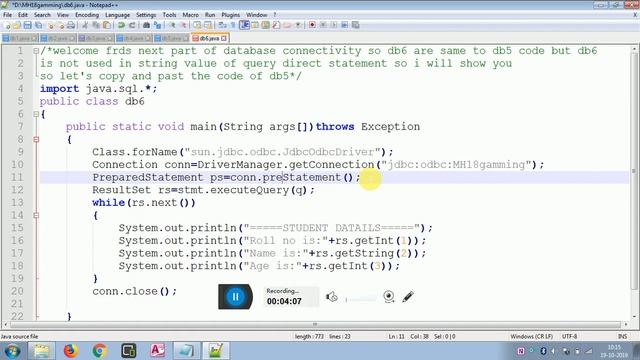This screenshot has height=360, width=640.
Task: Open the Function List toolbar icon
Action: point(276,25)
